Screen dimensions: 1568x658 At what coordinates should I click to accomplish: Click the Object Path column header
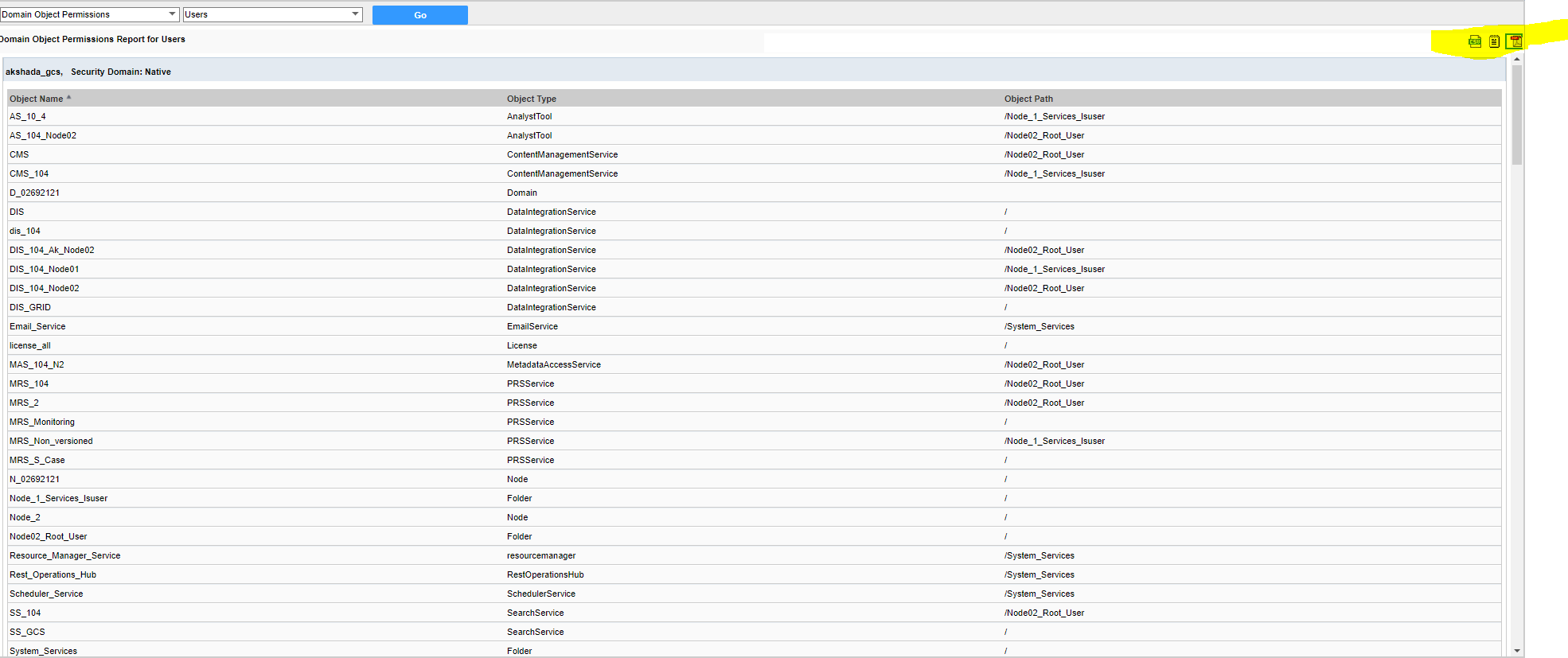click(x=1028, y=99)
